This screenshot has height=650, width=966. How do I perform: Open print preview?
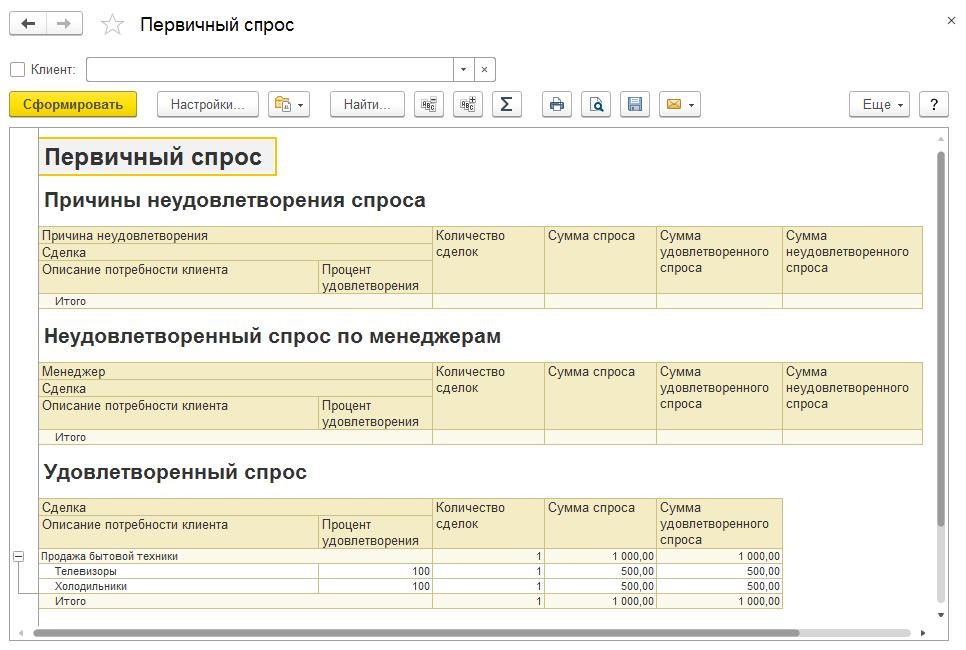[596, 105]
